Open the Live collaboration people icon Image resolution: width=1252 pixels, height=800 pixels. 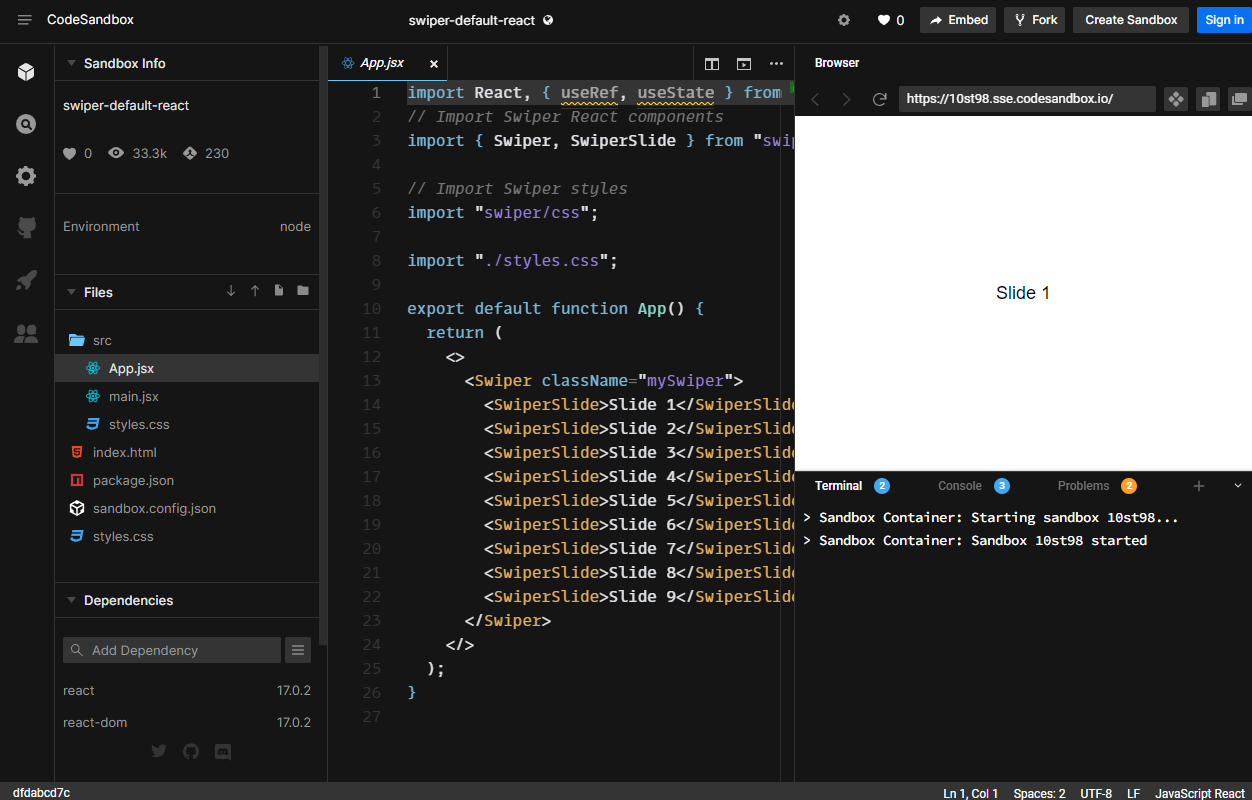click(26, 333)
